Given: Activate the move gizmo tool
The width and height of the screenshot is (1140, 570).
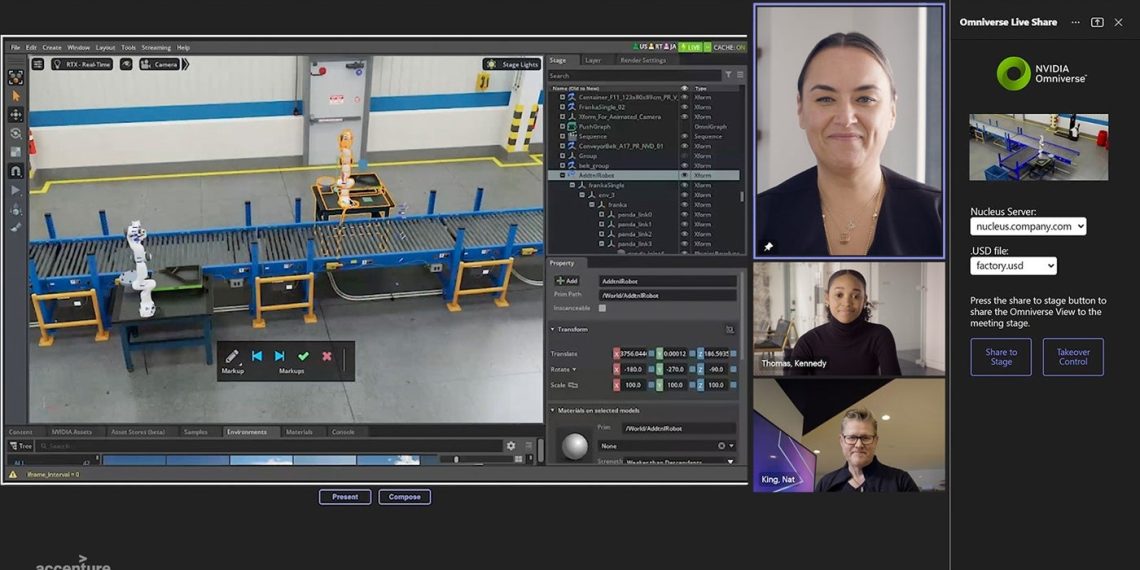Looking at the screenshot, I should tap(16, 114).
